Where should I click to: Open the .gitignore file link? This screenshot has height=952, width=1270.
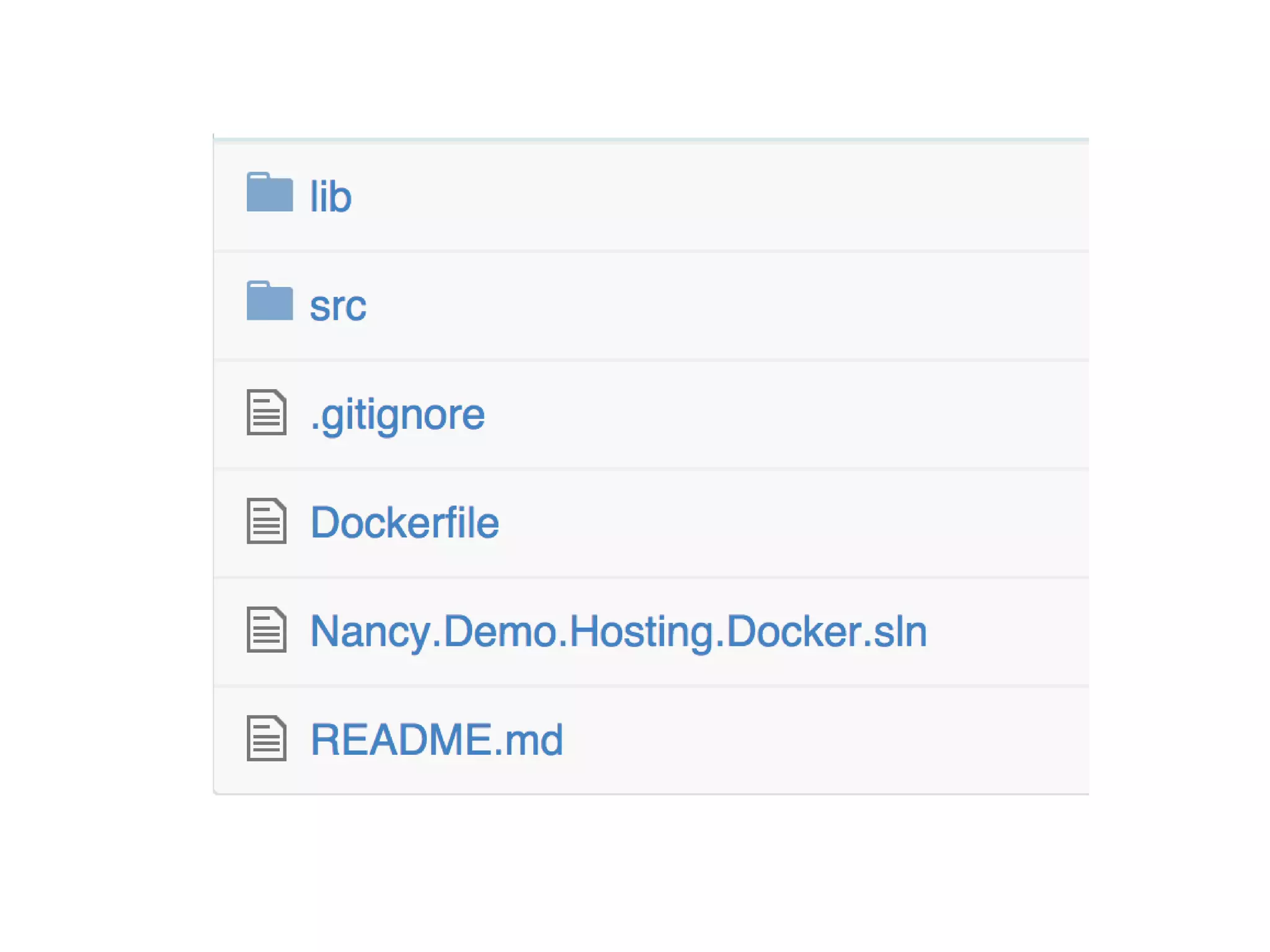tap(397, 414)
